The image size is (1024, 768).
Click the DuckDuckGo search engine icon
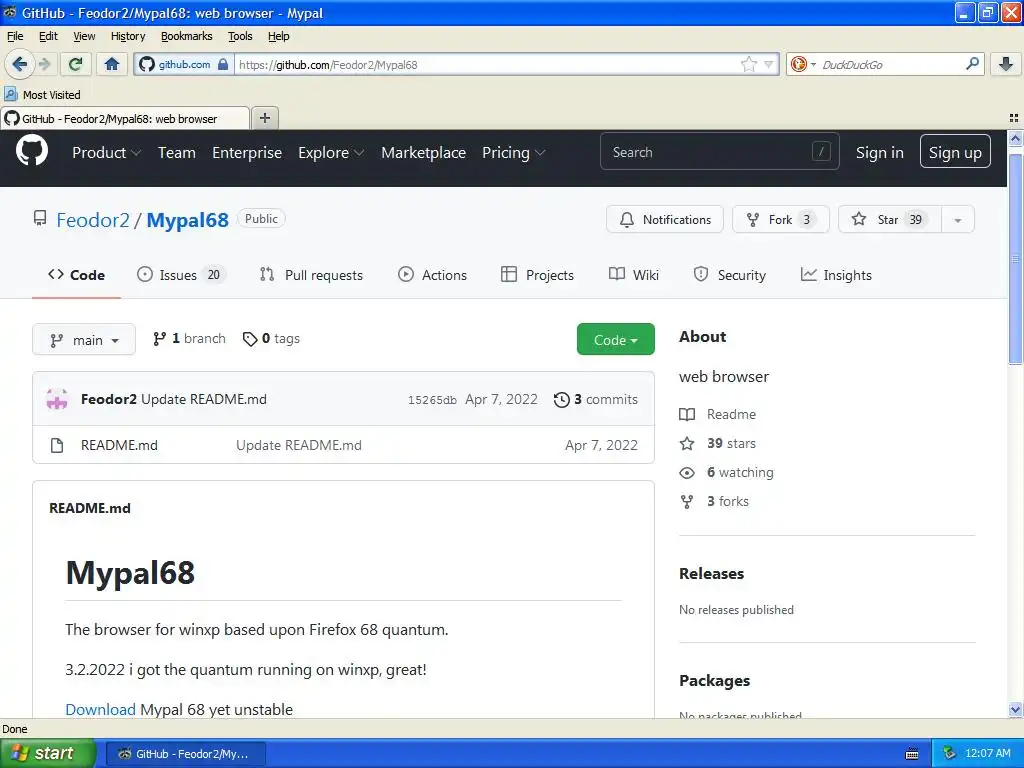[798, 64]
